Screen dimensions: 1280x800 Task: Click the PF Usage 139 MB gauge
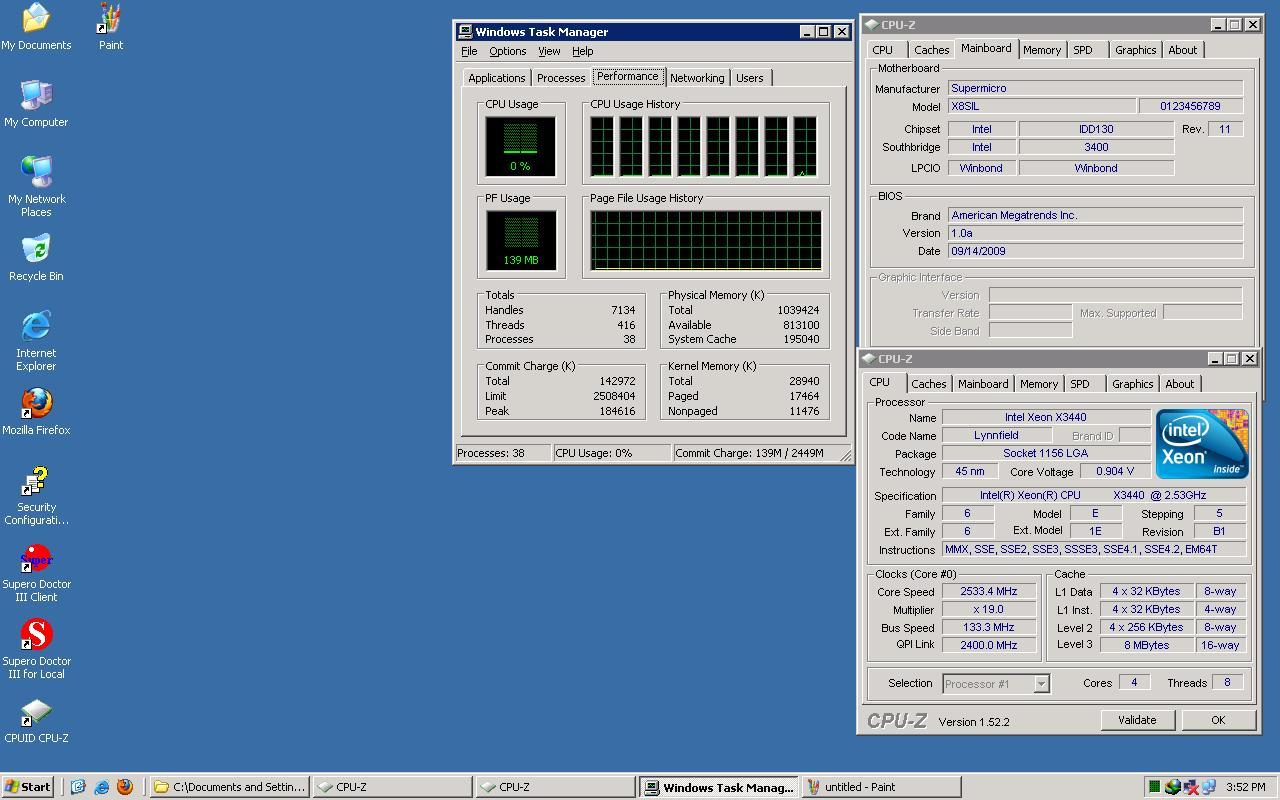pyautogui.click(x=520, y=240)
